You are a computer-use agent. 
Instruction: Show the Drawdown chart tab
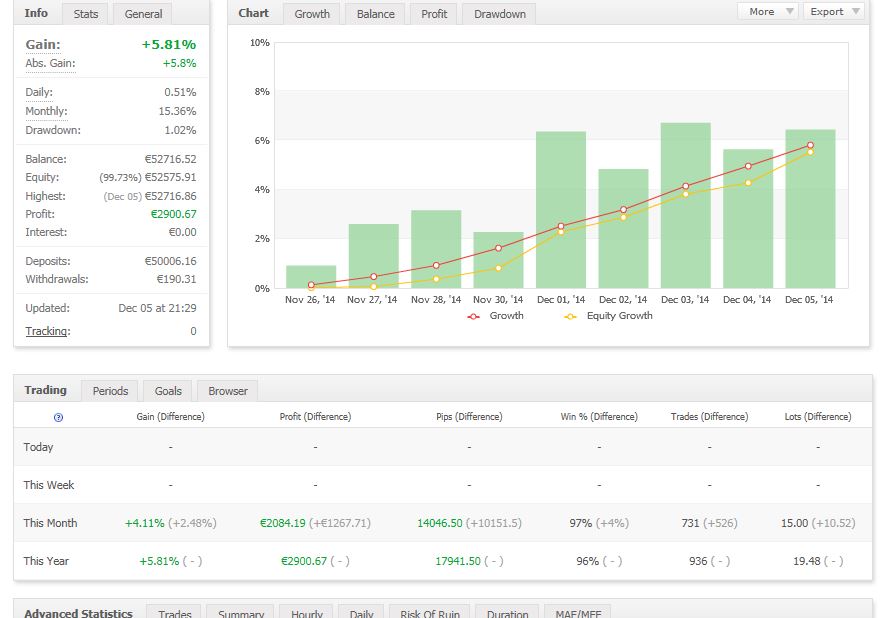point(500,14)
